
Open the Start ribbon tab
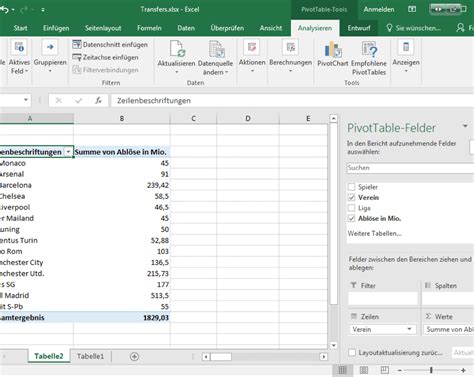click(x=20, y=28)
